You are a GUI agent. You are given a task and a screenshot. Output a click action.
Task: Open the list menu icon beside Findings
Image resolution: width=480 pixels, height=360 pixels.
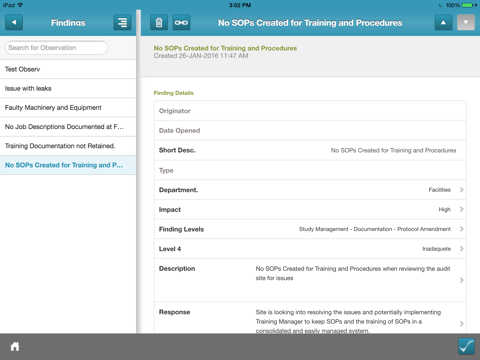pos(122,23)
